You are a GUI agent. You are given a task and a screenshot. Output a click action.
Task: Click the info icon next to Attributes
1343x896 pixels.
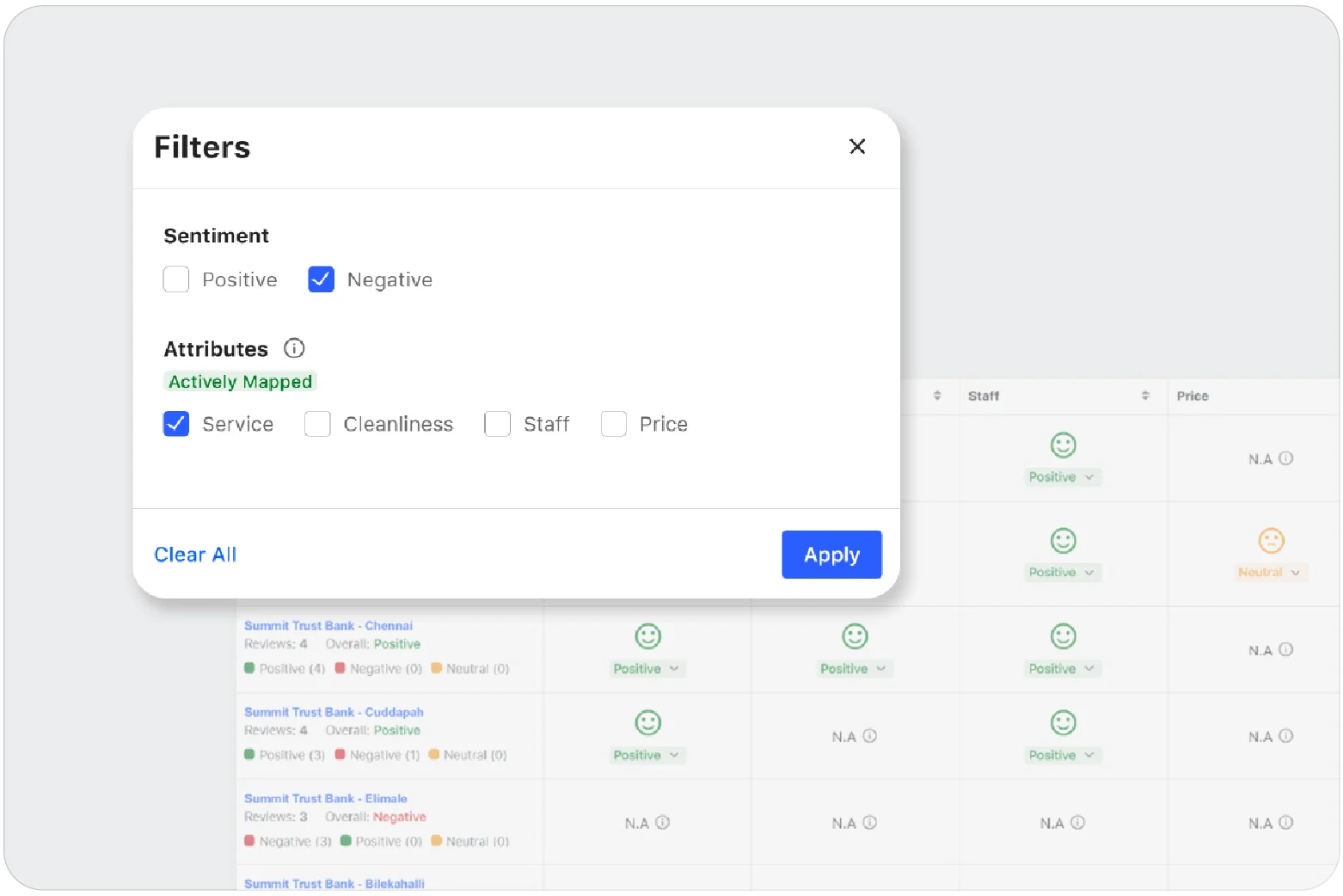click(x=294, y=348)
